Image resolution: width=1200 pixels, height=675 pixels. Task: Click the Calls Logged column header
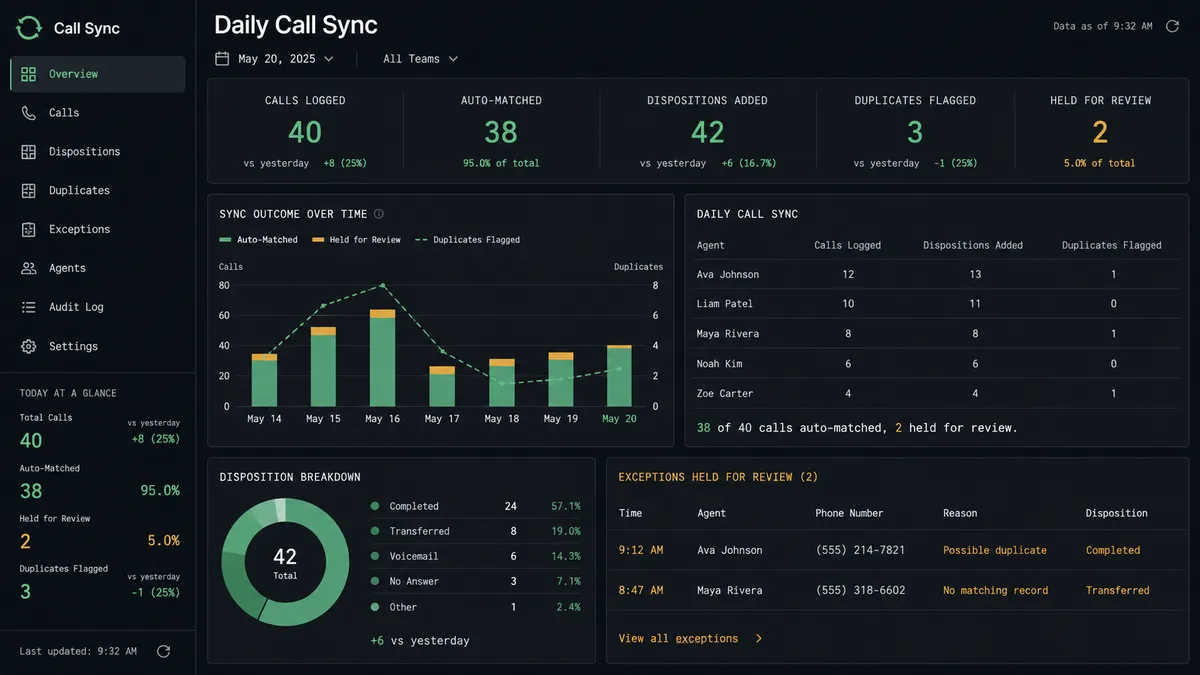(848, 245)
